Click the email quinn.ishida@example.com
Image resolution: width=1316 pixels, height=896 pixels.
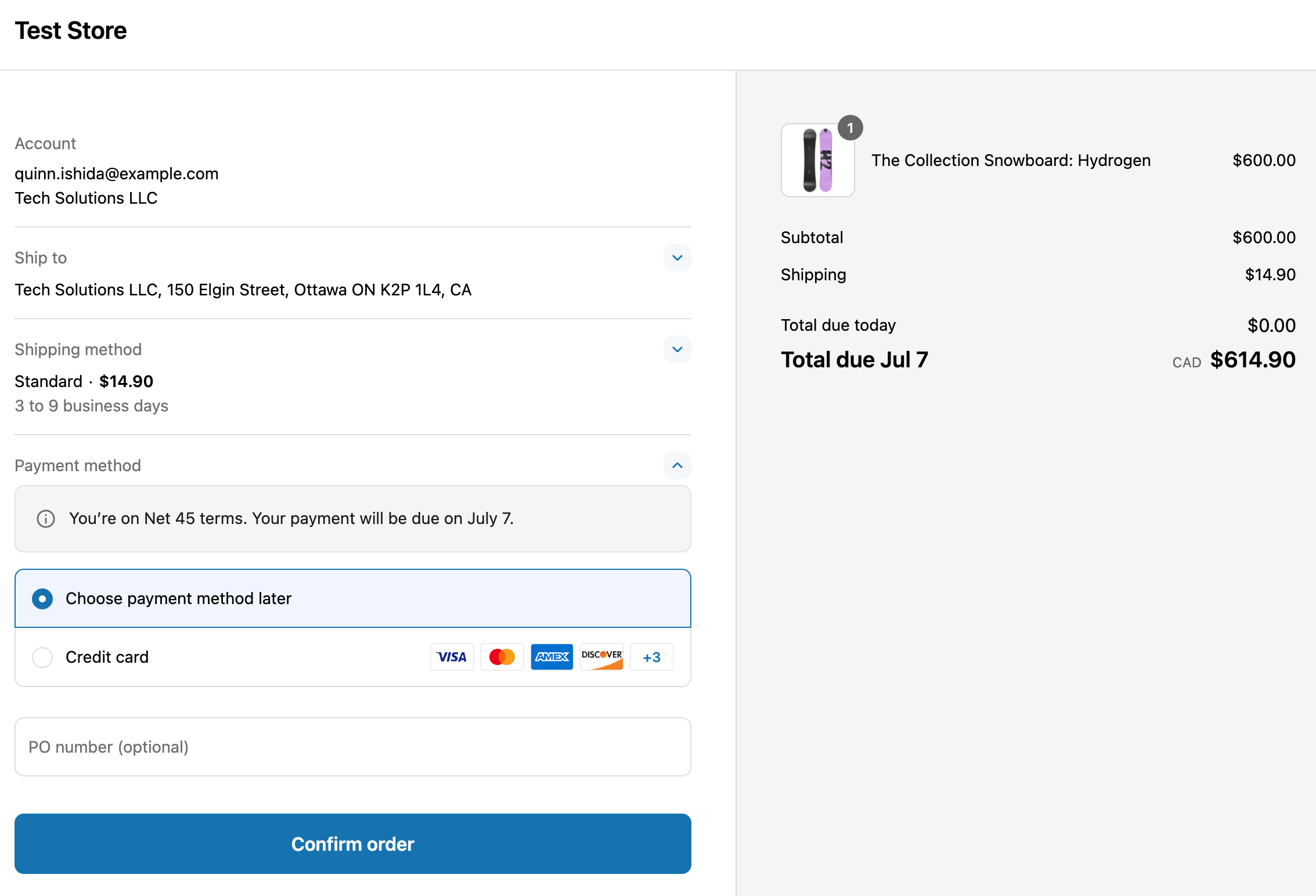click(117, 174)
